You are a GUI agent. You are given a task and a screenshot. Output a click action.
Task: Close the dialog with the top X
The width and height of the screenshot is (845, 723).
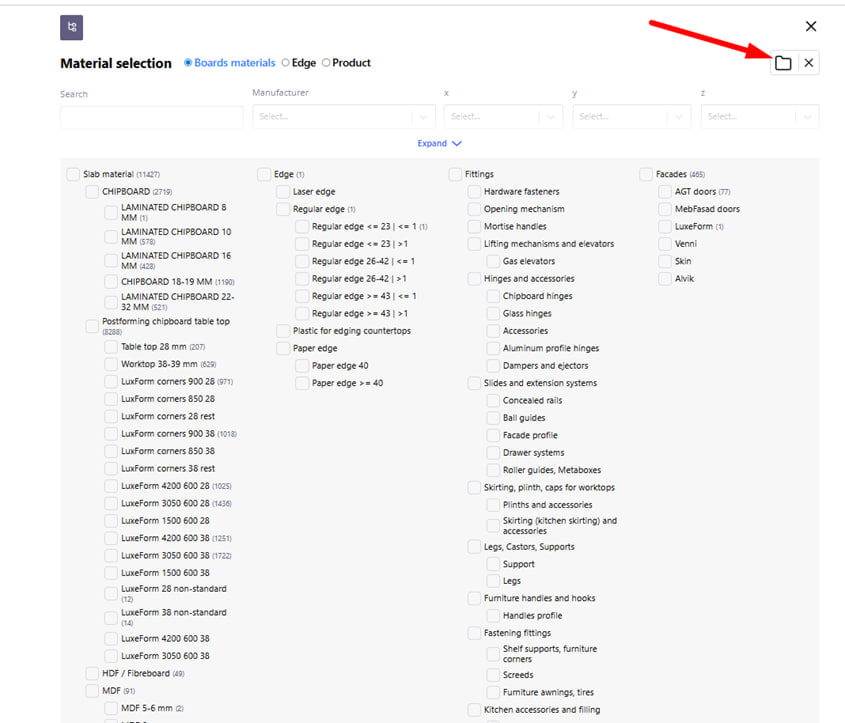[811, 26]
